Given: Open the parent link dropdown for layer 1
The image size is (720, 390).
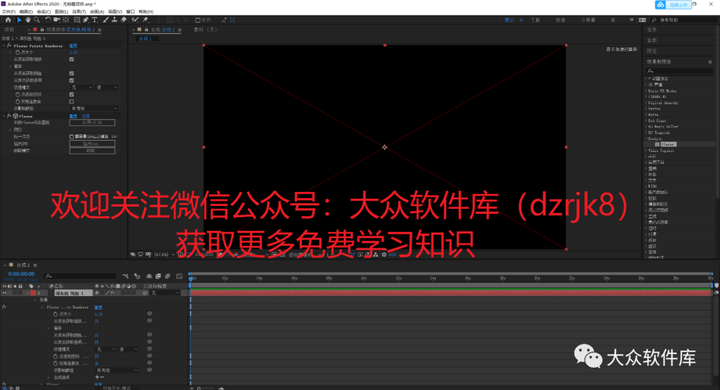Looking at the screenshot, I should click(166, 293).
